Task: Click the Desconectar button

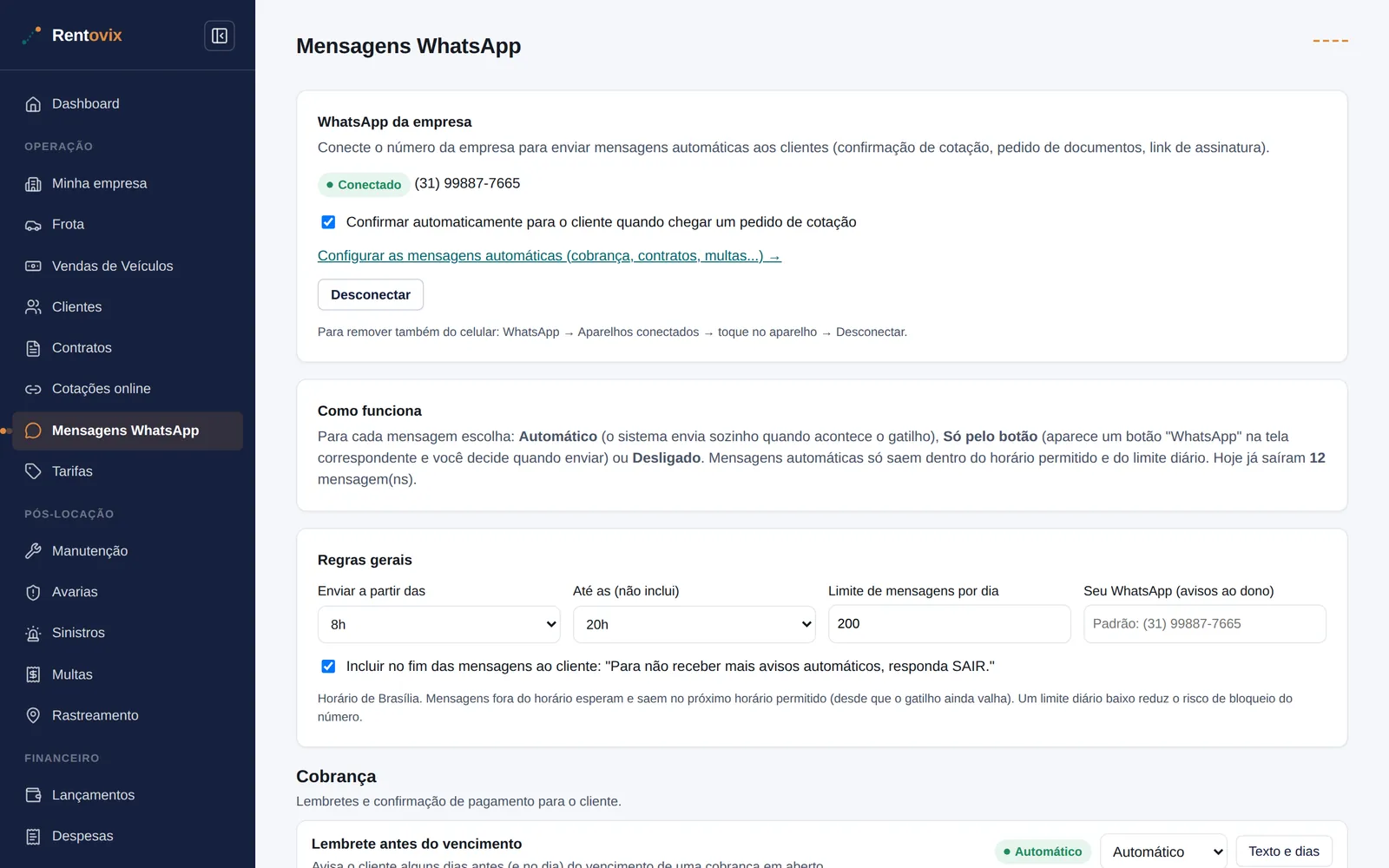Action: [371, 294]
